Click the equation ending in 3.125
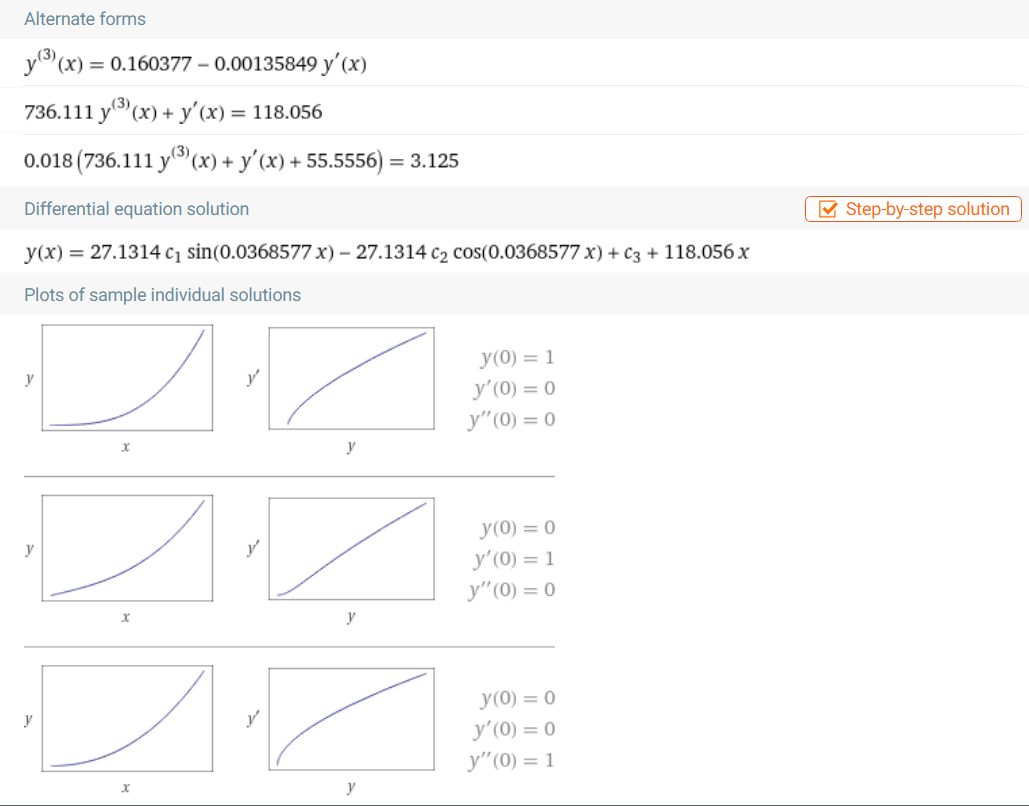 (x=242, y=160)
